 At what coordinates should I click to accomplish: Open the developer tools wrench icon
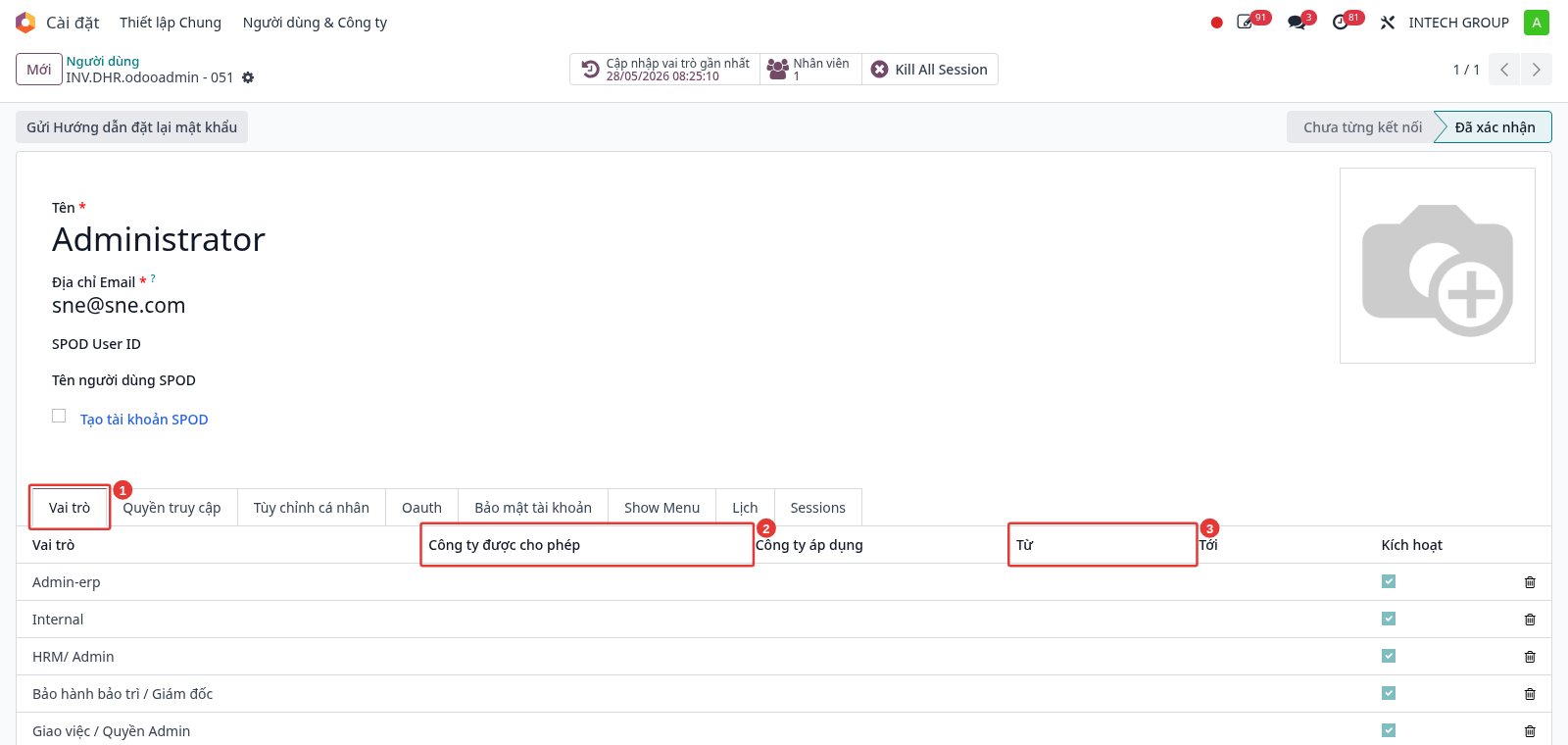point(1388,23)
